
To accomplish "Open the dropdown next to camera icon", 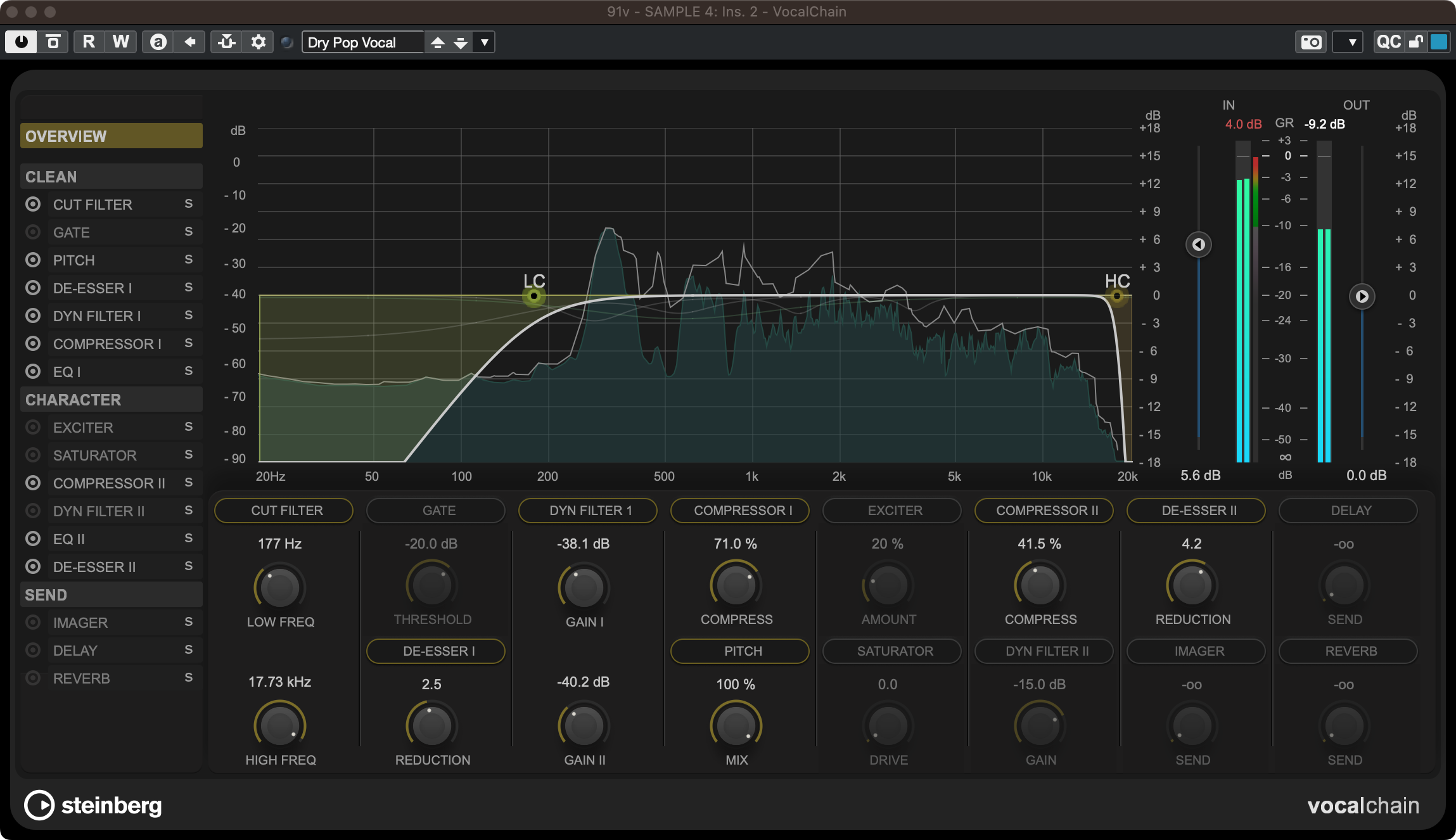I will (1348, 42).
